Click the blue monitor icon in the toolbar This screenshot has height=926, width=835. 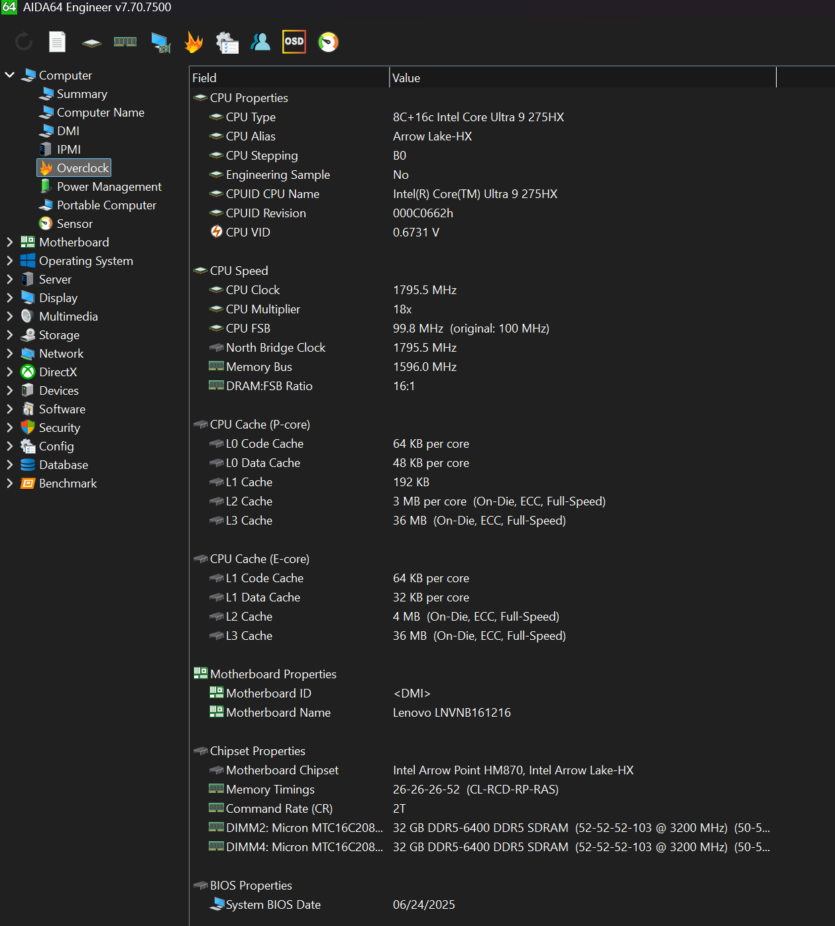[x=161, y=43]
